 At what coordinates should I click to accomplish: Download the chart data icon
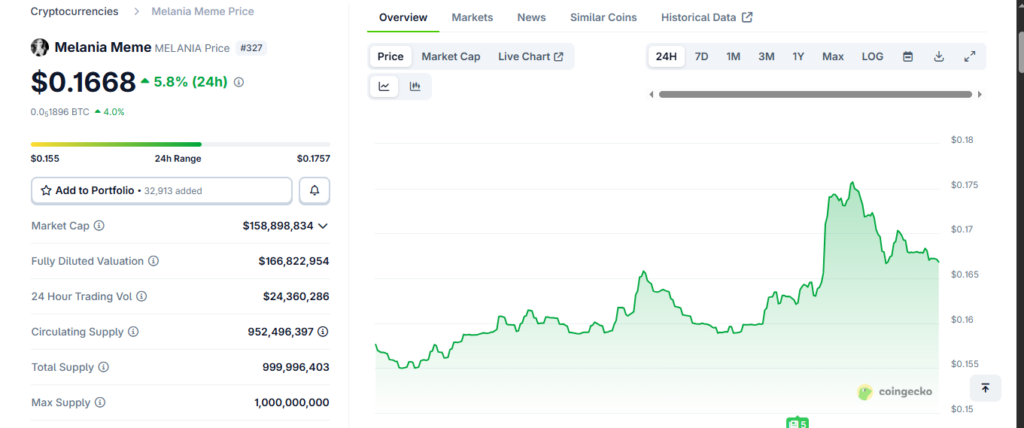[x=939, y=57]
